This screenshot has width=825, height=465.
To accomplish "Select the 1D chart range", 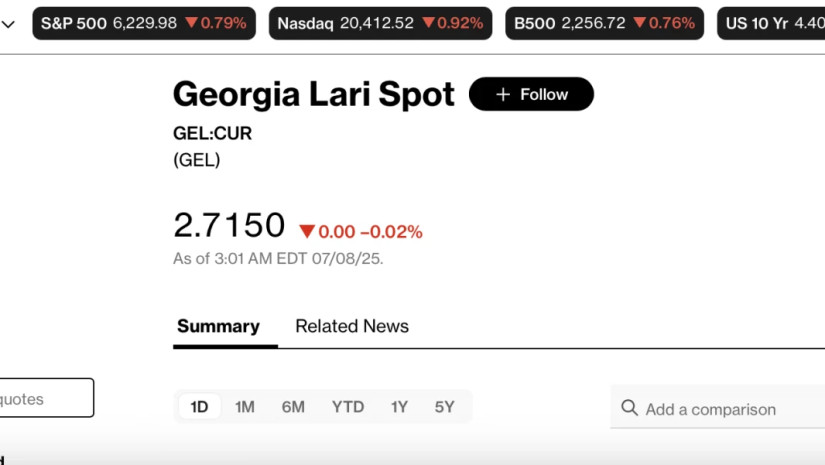I will (x=199, y=407).
